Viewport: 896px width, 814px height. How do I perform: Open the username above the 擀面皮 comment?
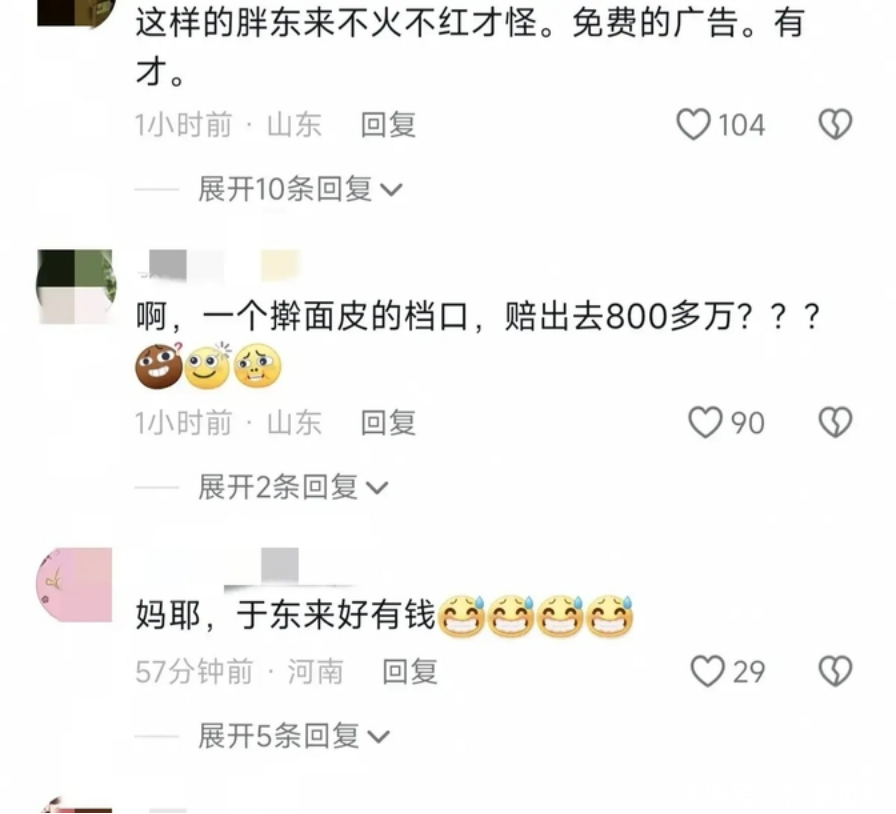click(220, 266)
